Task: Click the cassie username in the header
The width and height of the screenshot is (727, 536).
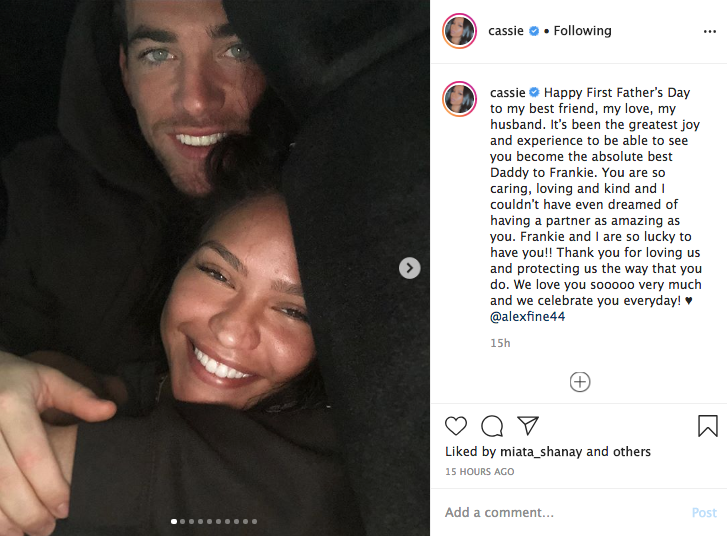Action: 506,31
